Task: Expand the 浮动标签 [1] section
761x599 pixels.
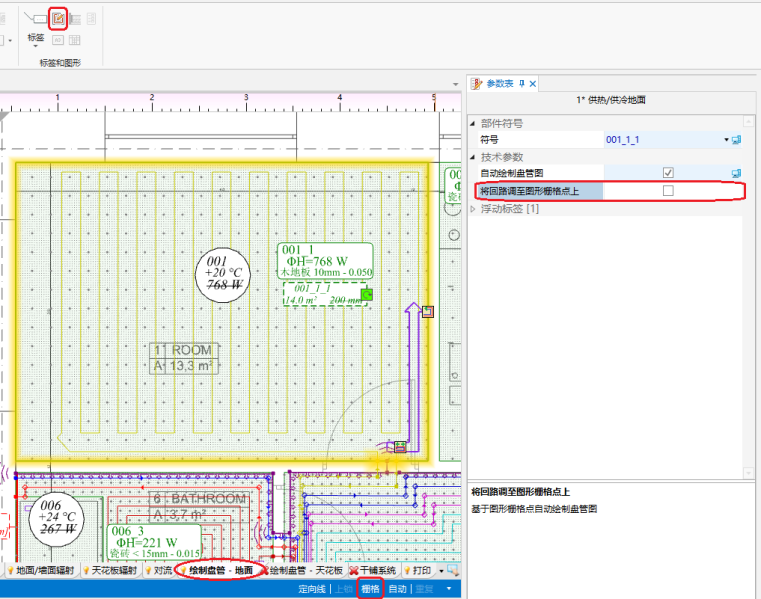Action: 473,209
